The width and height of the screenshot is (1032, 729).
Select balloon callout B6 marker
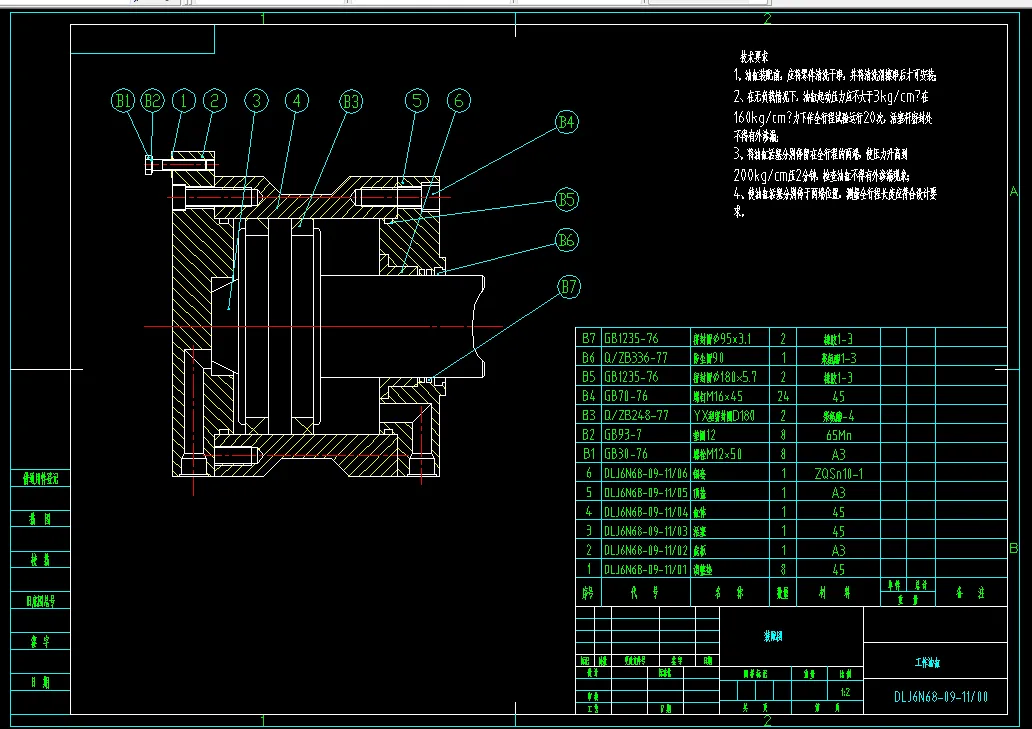[565, 239]
